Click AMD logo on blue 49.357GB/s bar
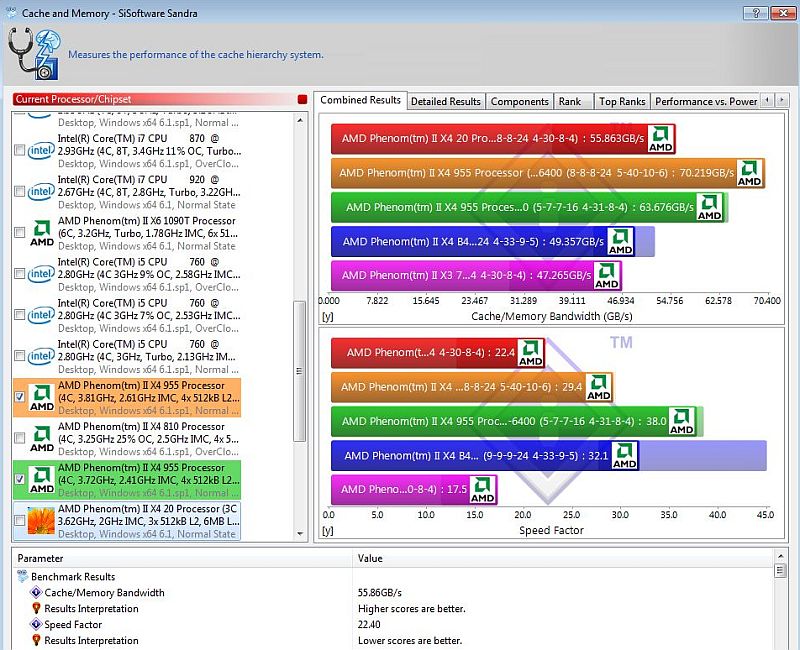Image resolution: width=800 pixels, height=650 pixels. tap(620, 241)
